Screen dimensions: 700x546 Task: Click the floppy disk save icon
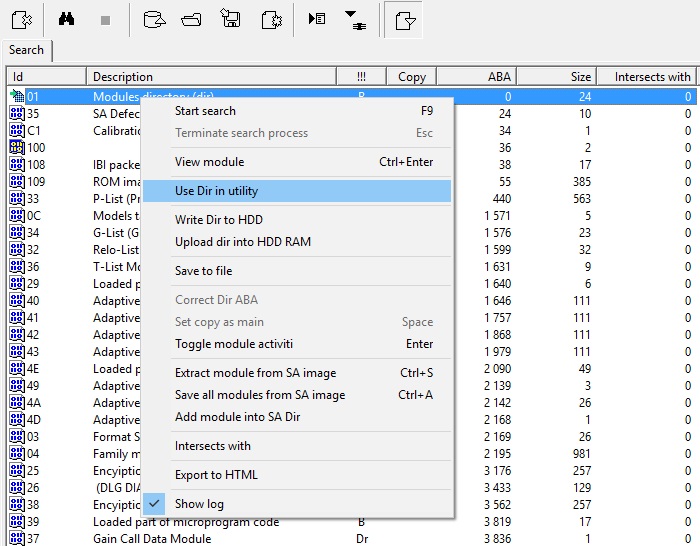(231, 19)
